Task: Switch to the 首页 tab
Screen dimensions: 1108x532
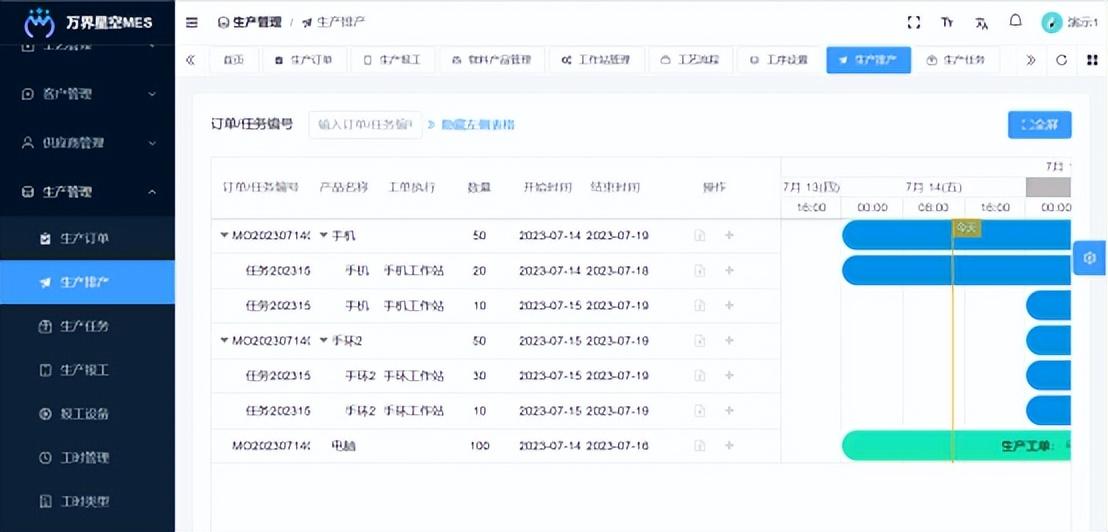Action: 234,60
